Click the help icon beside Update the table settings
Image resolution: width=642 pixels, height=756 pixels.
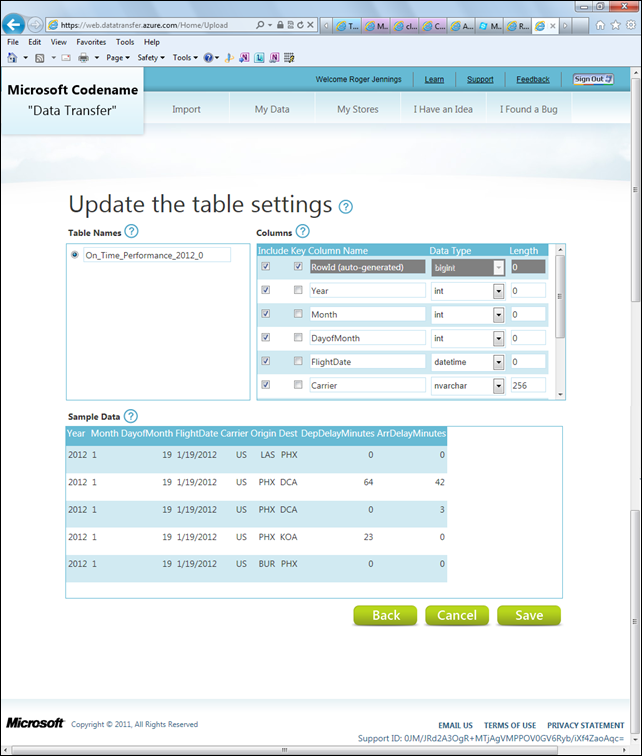(x=346, y=207)
